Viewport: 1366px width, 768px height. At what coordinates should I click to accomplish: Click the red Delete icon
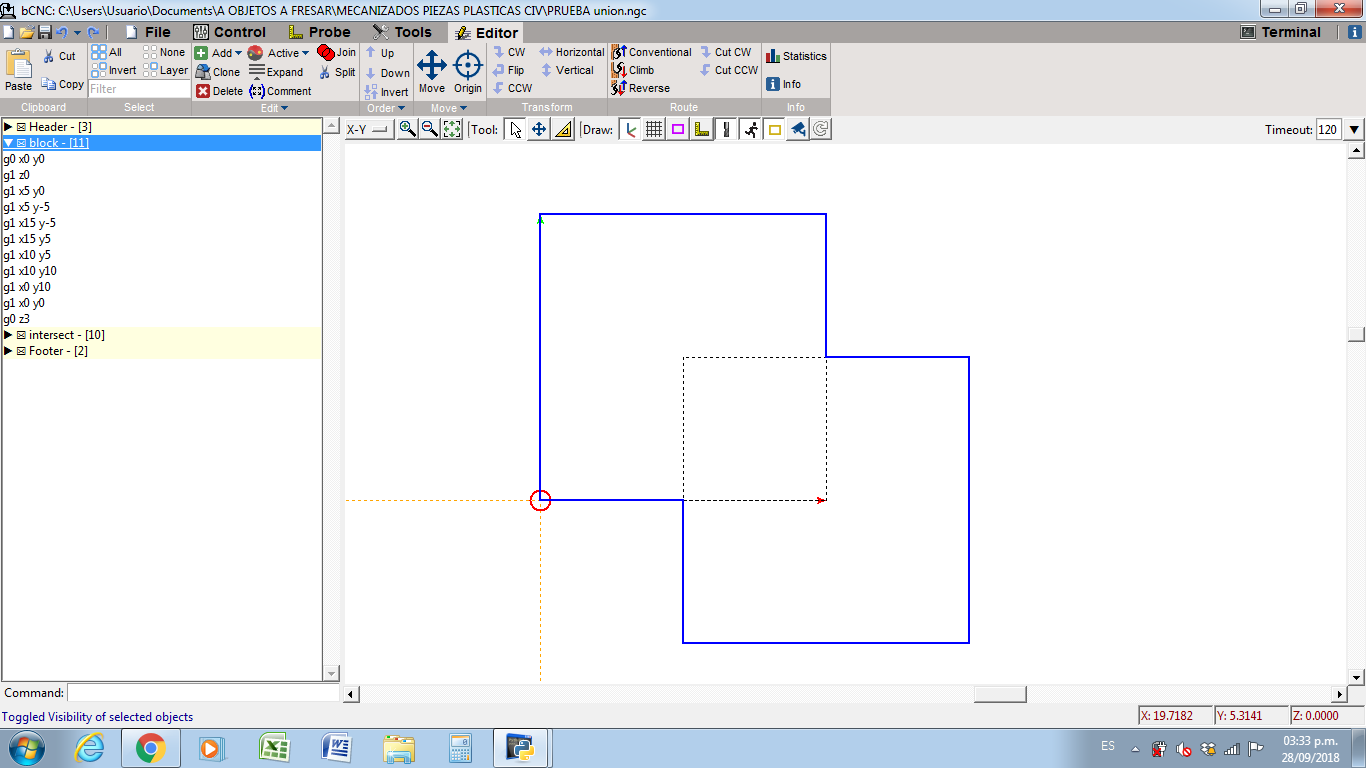pyautogui.click(x=203, y=91)
